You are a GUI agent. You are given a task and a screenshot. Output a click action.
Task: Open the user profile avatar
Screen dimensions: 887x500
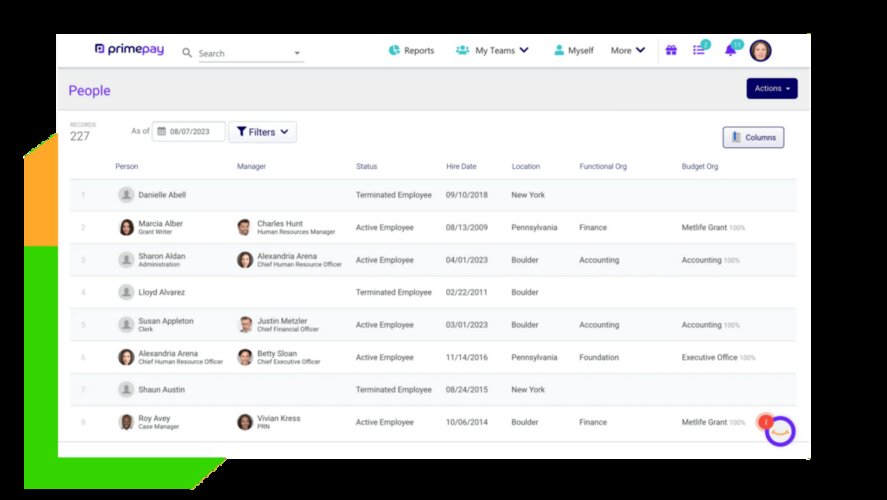click(761, 50)
